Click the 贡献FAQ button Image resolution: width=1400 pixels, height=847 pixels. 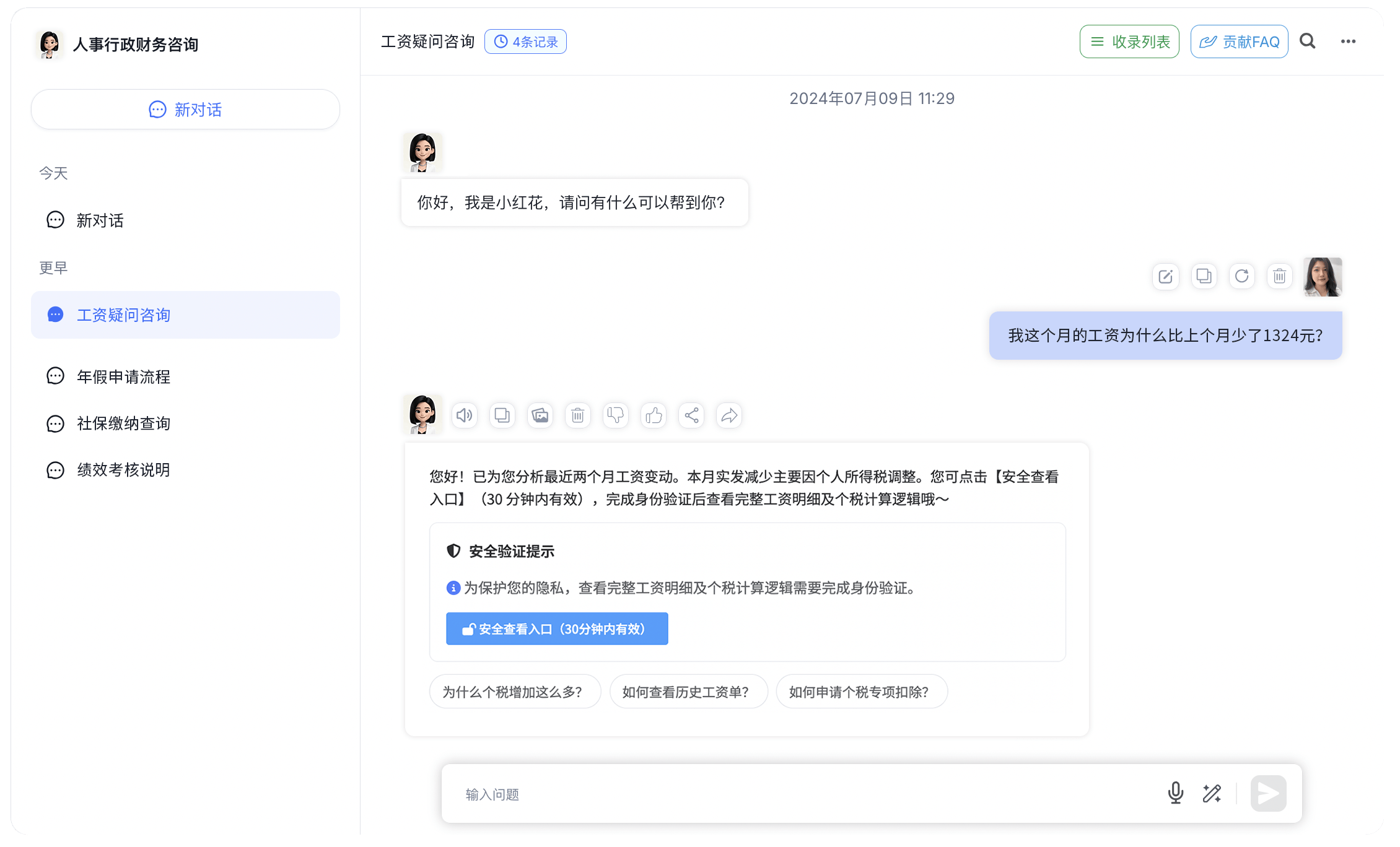(x=1239, y=41)
